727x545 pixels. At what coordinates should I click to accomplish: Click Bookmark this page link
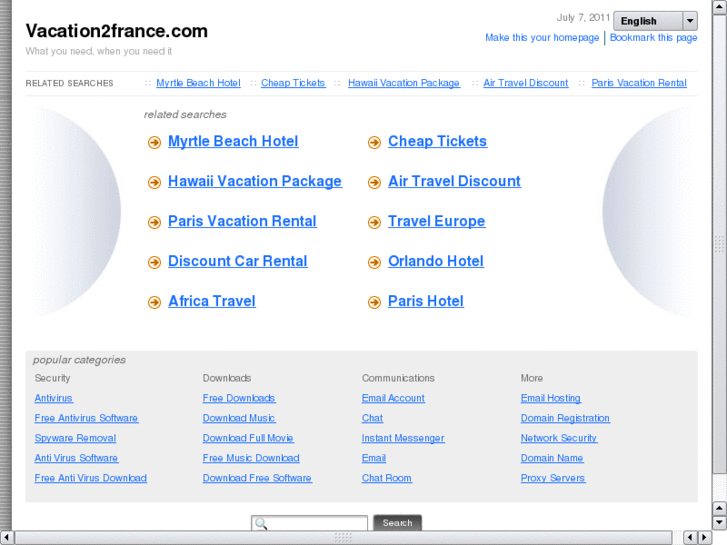click(653, 38)
